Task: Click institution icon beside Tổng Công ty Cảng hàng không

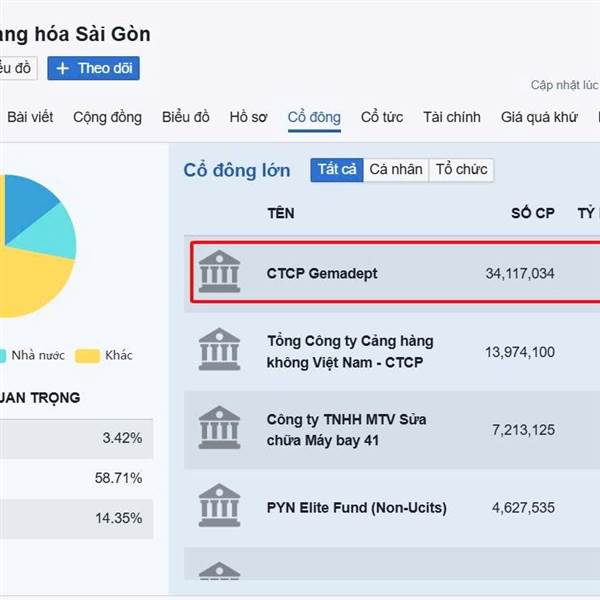Action: tap(219, 349)
